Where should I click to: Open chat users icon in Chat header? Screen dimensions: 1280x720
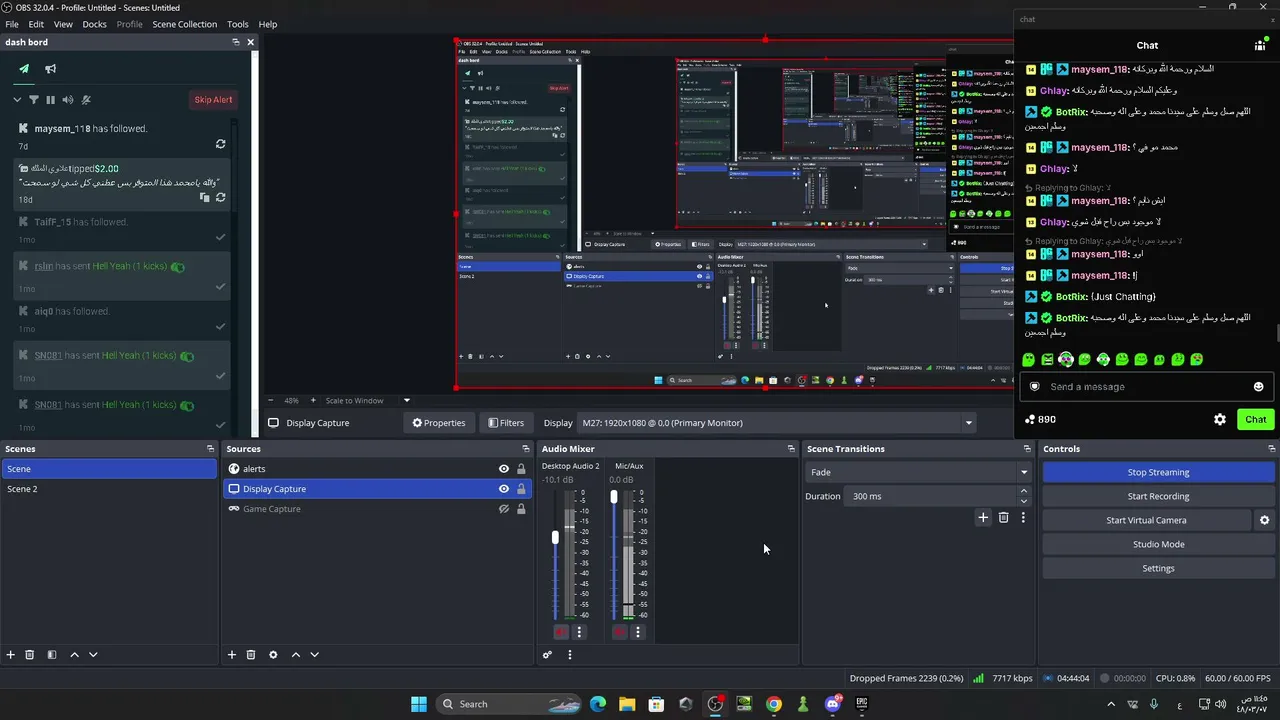(1260, 45)
